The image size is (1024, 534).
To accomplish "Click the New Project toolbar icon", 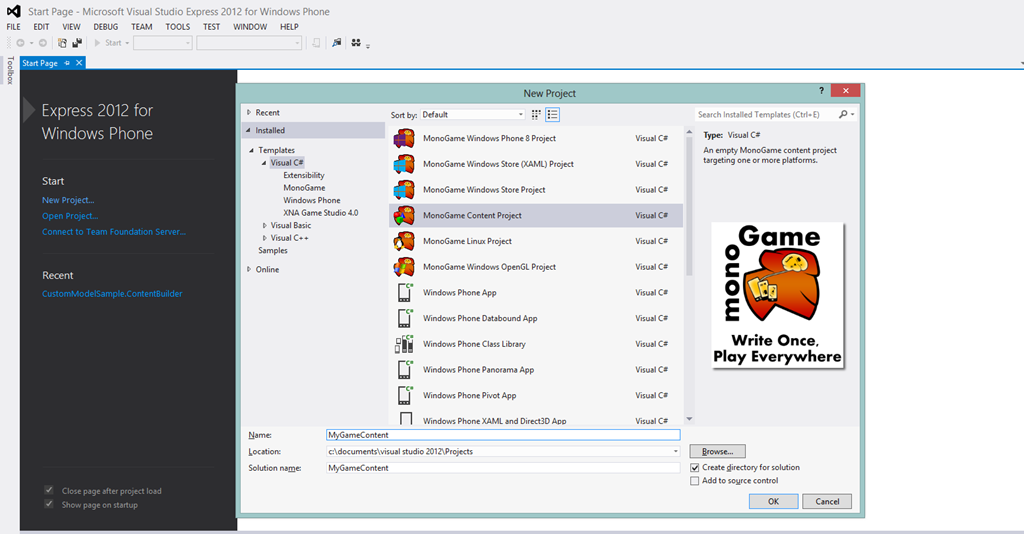I will click(x=62, y=43).
